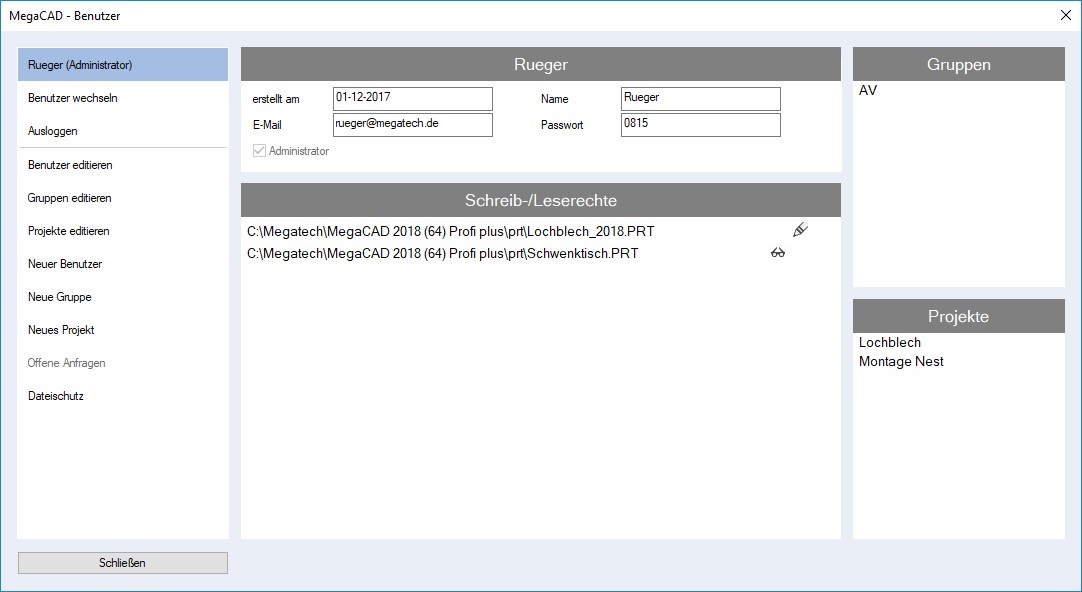This screenshot has width=1082, height=592.
Task: Select Neues Projekt entry
Action: (x=123, y=330)
